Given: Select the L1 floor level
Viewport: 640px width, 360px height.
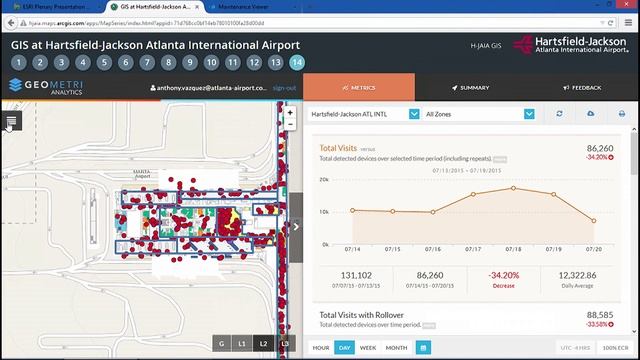Looking at the screenshot, I should pos(242,344).
